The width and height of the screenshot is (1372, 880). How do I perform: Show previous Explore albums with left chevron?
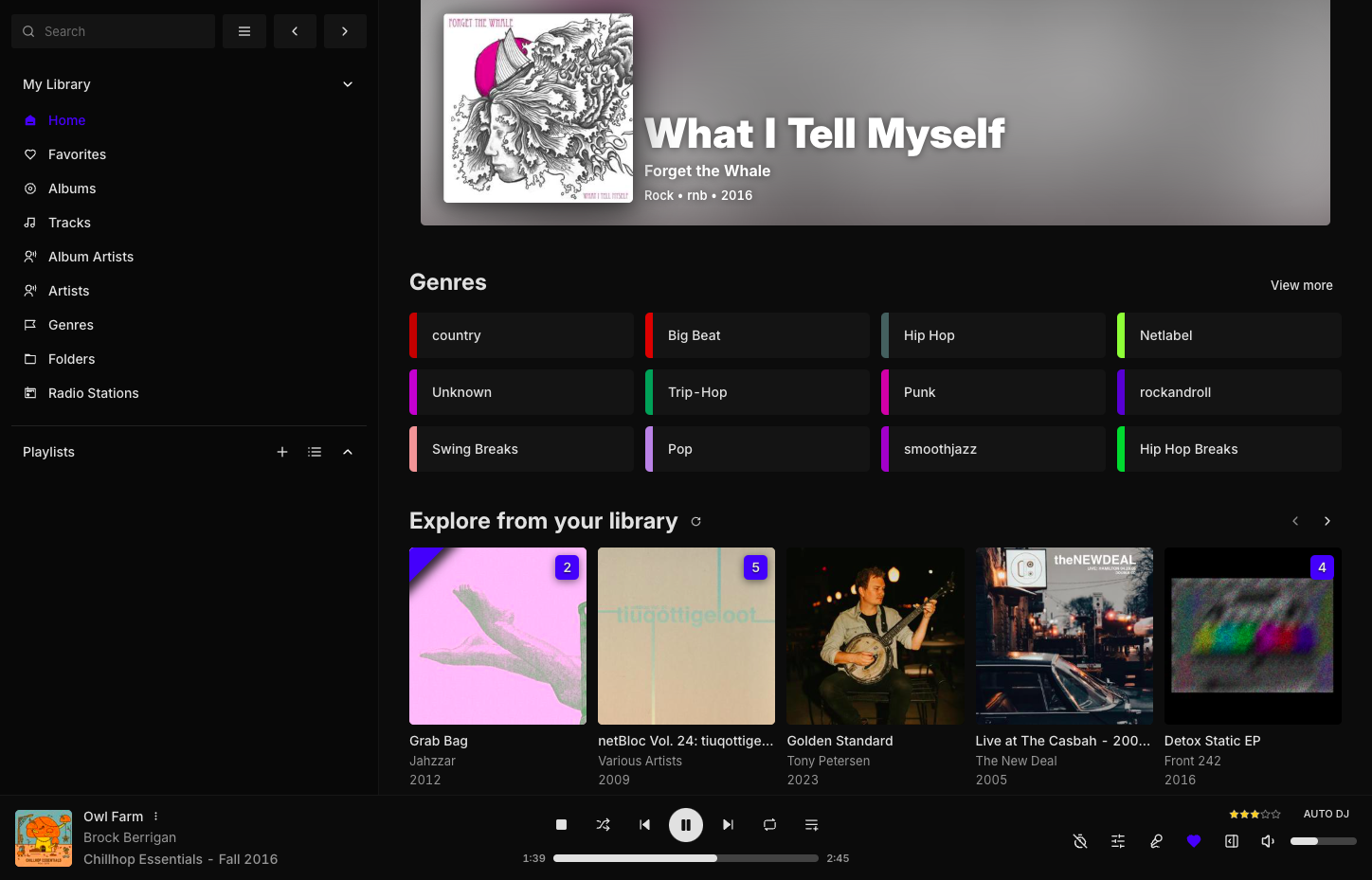click(x=1295, y=521)
